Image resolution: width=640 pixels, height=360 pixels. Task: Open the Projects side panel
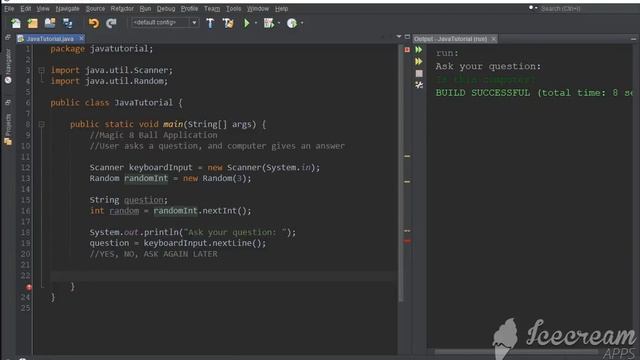[x=8, y=130]
